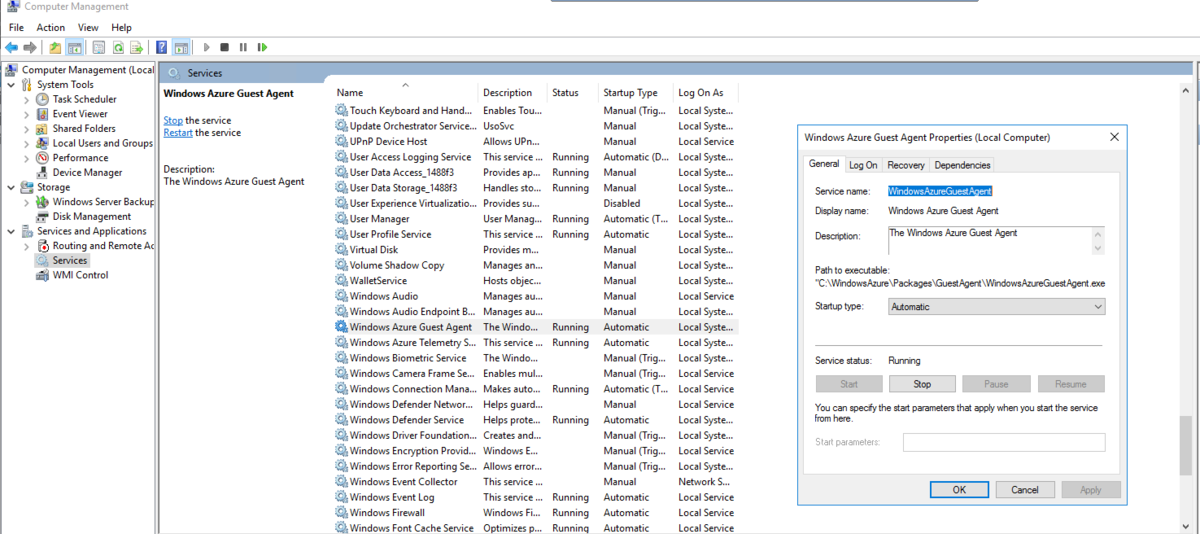Viewport: 1200px width, 534px height.
Task: Open the Properties toolbar icon
Action: point(99,47)
